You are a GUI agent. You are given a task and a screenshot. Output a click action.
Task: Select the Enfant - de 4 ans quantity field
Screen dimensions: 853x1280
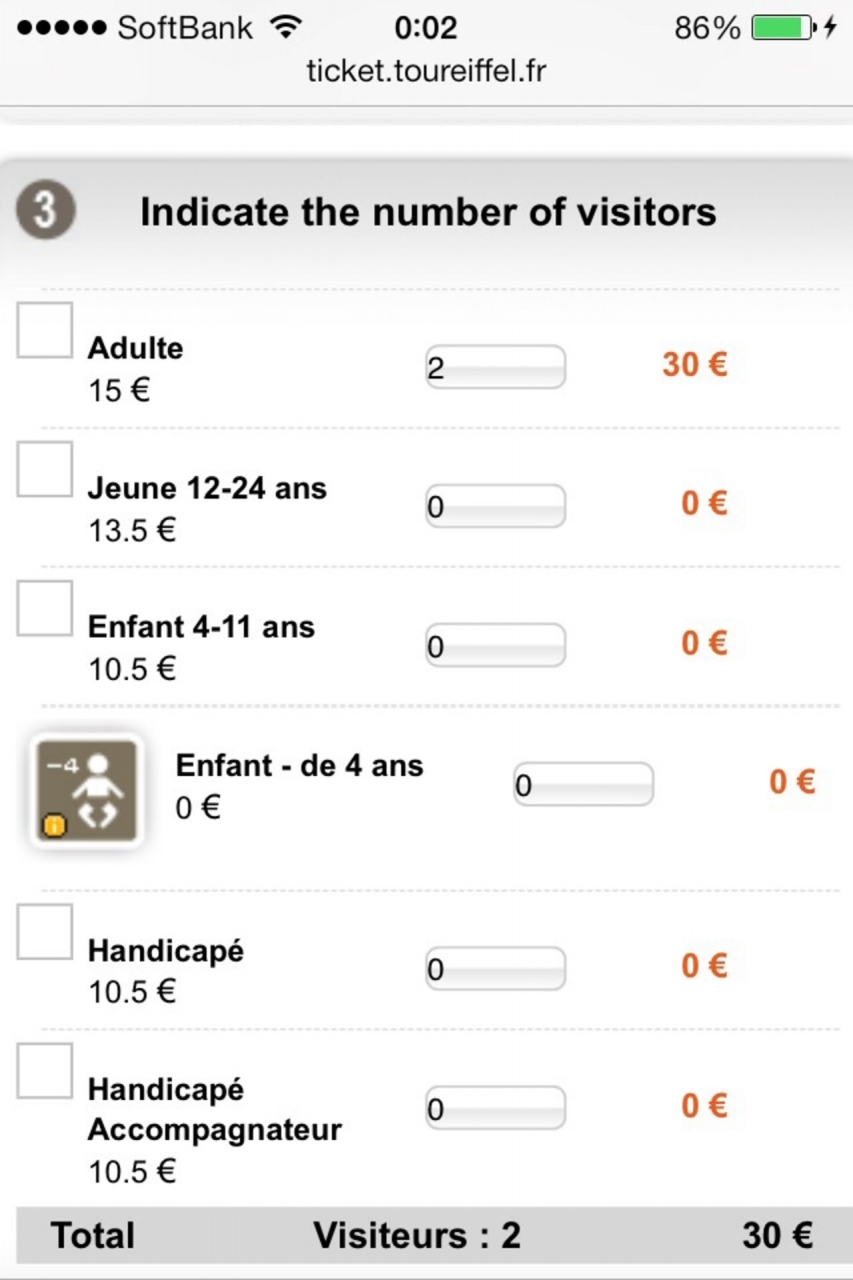point(583,785)
